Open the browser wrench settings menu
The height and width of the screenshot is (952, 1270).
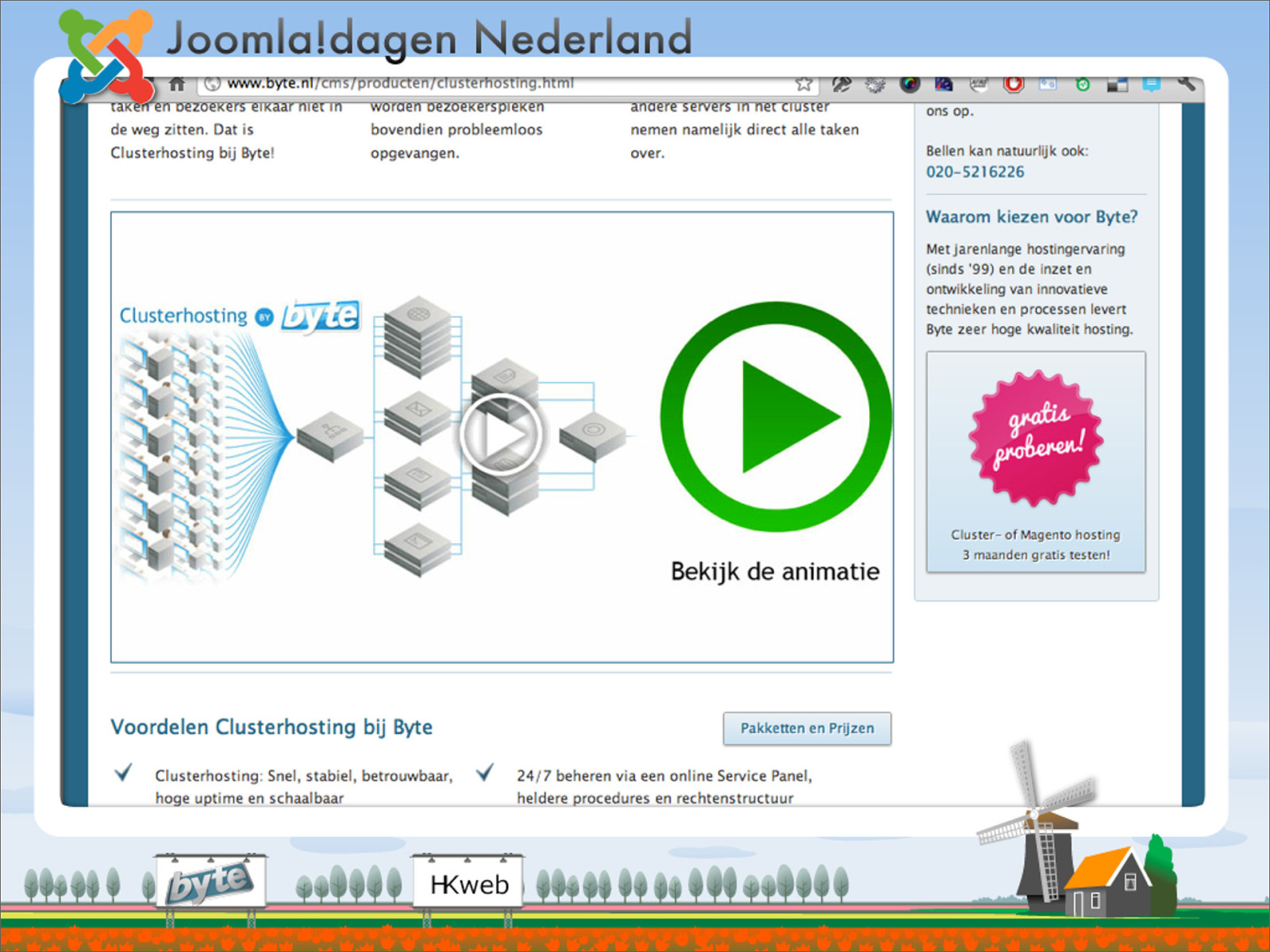[1186, 83]
